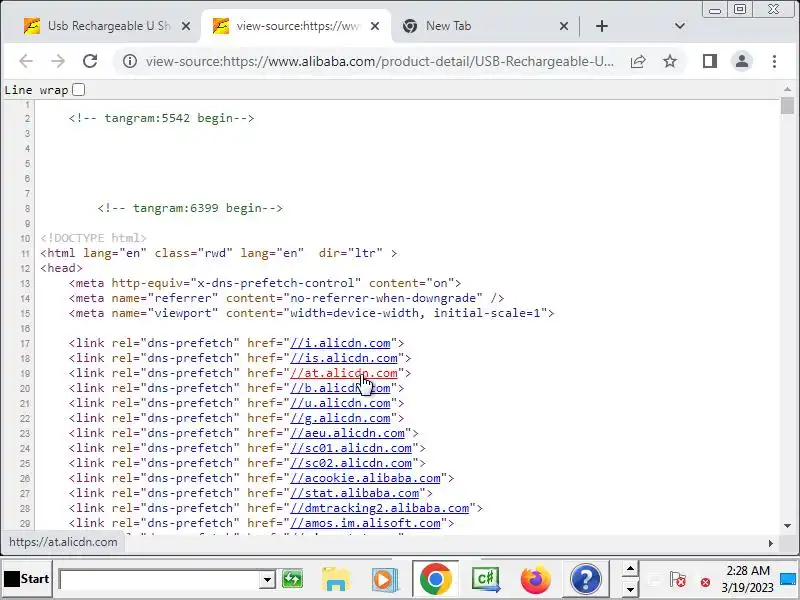
Task: Click the tangram:6399 begin comment
Action: (x=190, y=208)
